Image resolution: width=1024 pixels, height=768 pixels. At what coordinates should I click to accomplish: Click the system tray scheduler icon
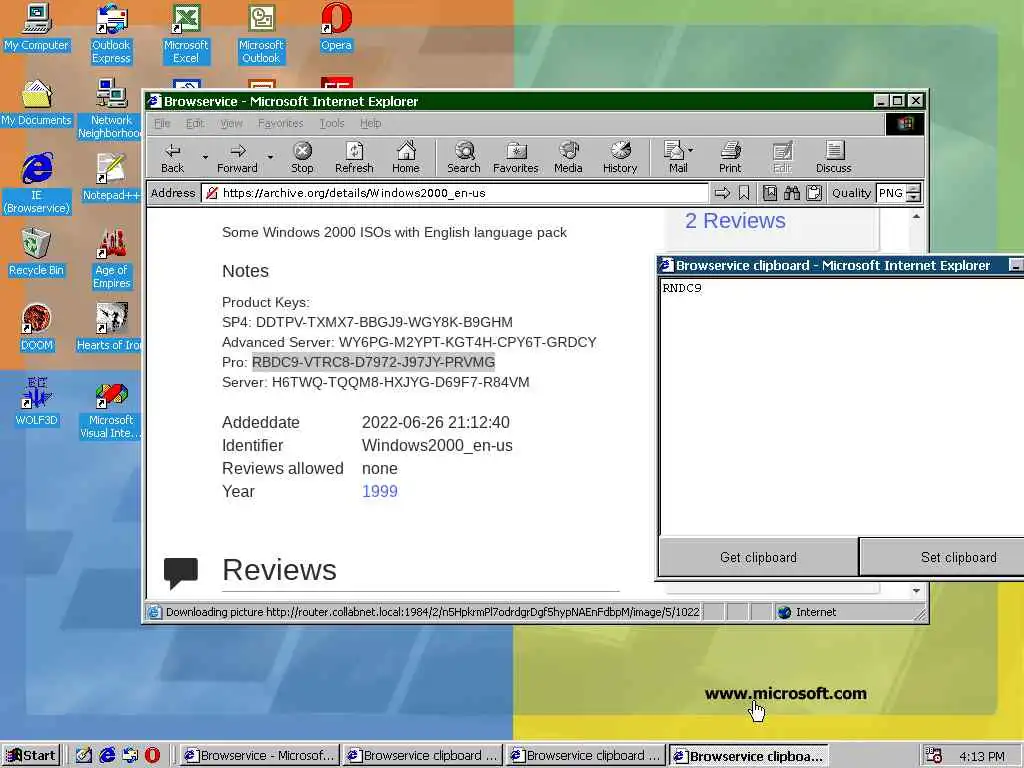pos(934,756)
